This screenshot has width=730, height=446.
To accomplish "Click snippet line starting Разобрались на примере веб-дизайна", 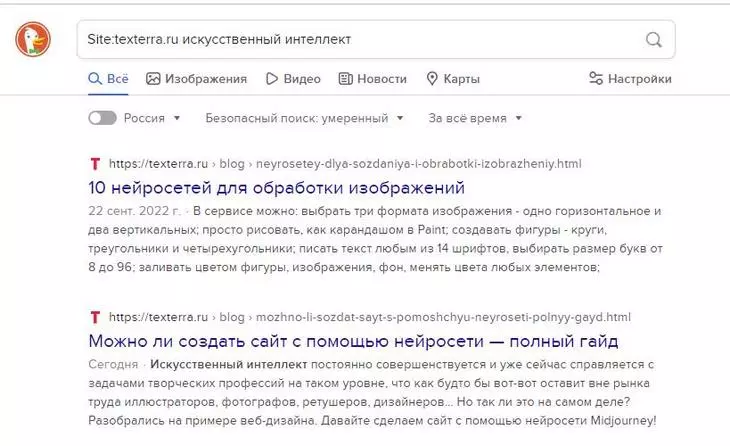I will tap(372, 421).
